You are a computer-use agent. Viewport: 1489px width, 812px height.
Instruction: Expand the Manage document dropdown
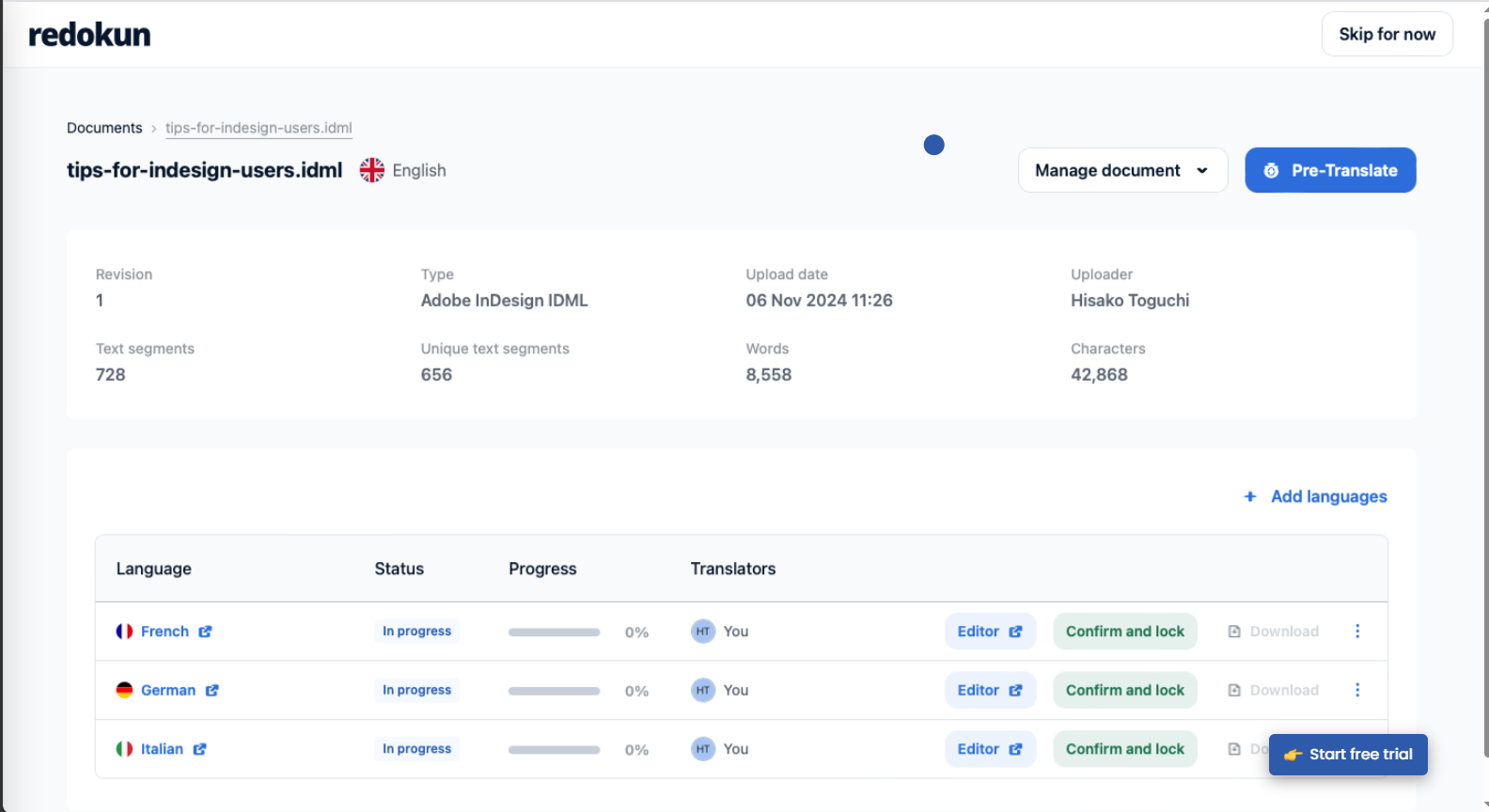coord(1122,170)
